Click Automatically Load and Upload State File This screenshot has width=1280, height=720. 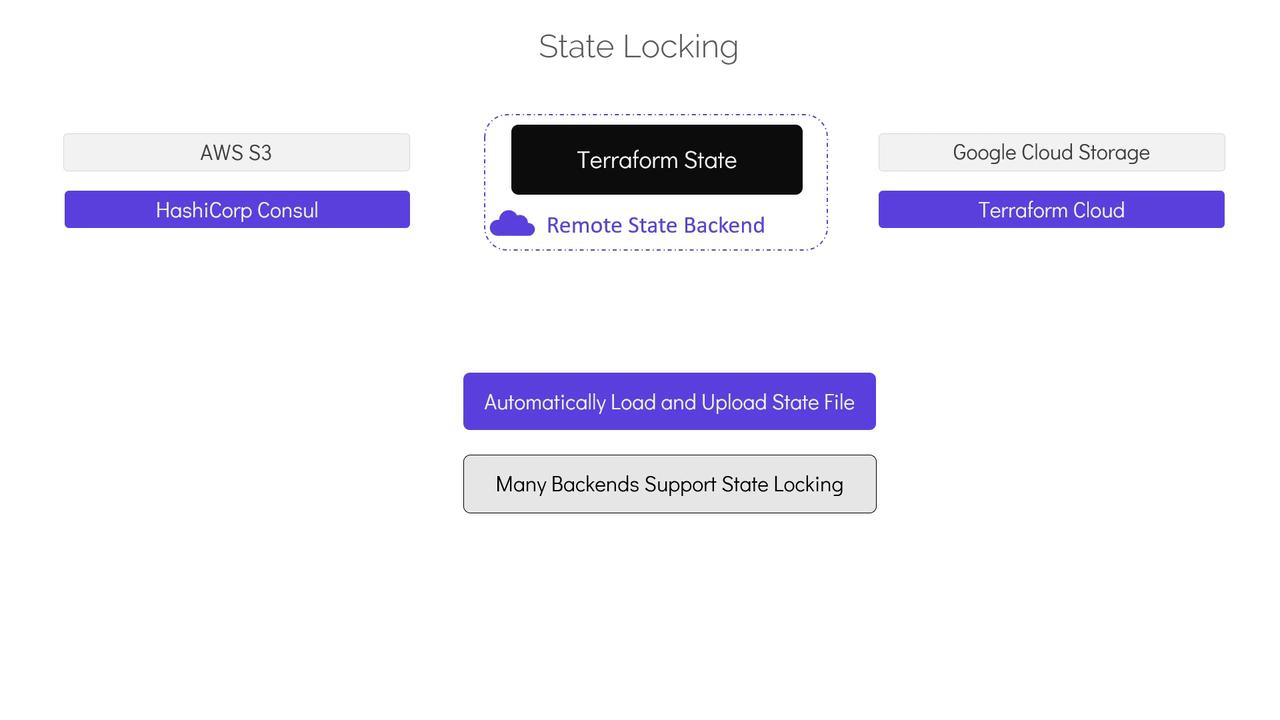tap(669, 402)
